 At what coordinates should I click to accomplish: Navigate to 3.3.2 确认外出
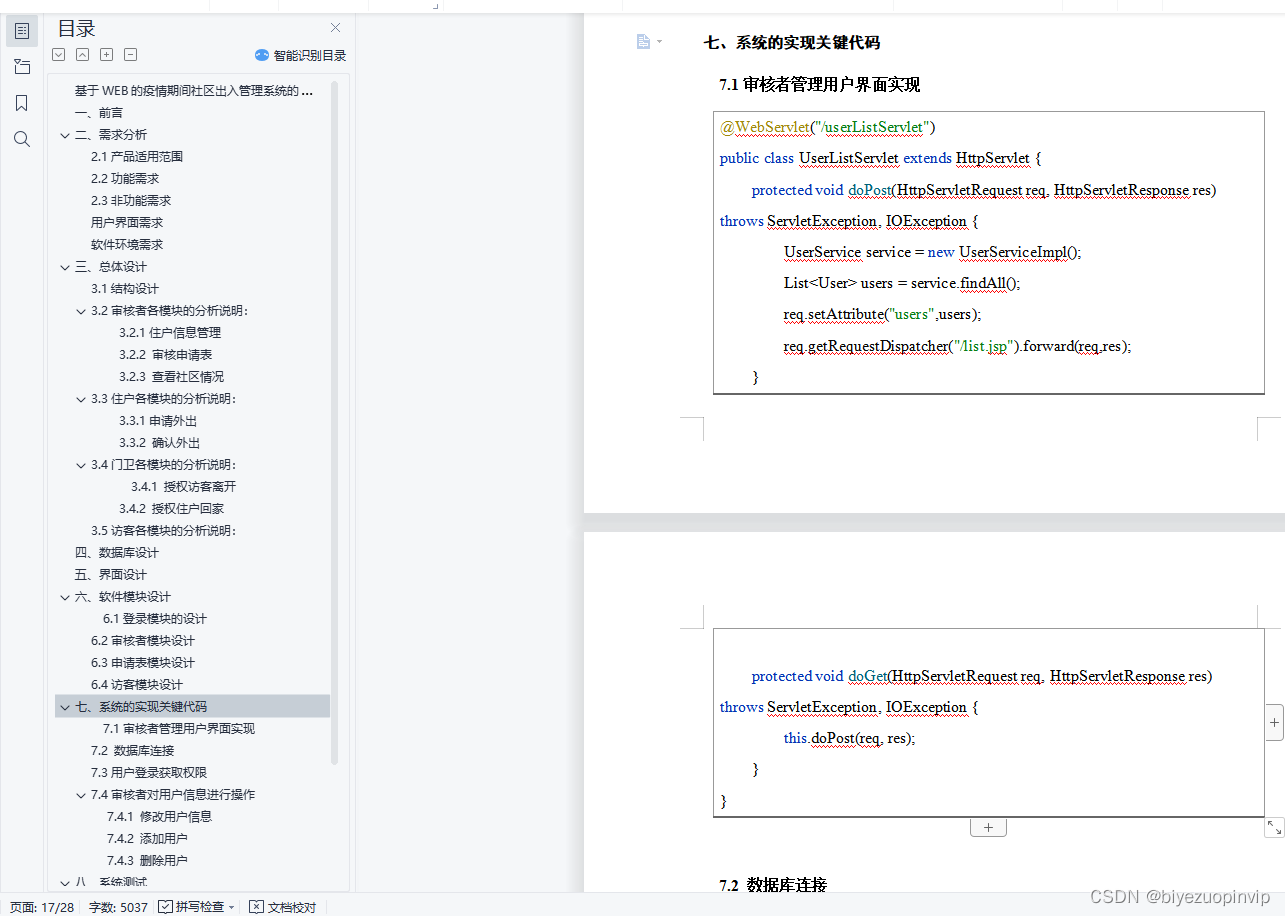click(x=159, y=443)
